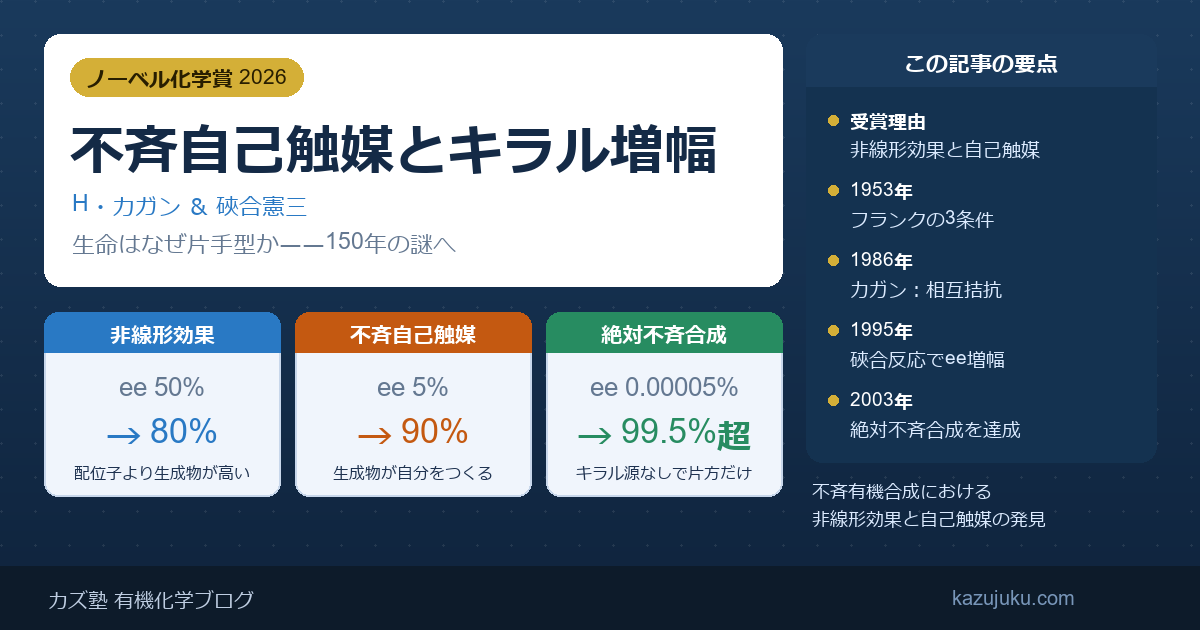Click the blue arrow before 80%
Image resolution: width=1200 pixels, height=630 pixels.
point(123,434)
